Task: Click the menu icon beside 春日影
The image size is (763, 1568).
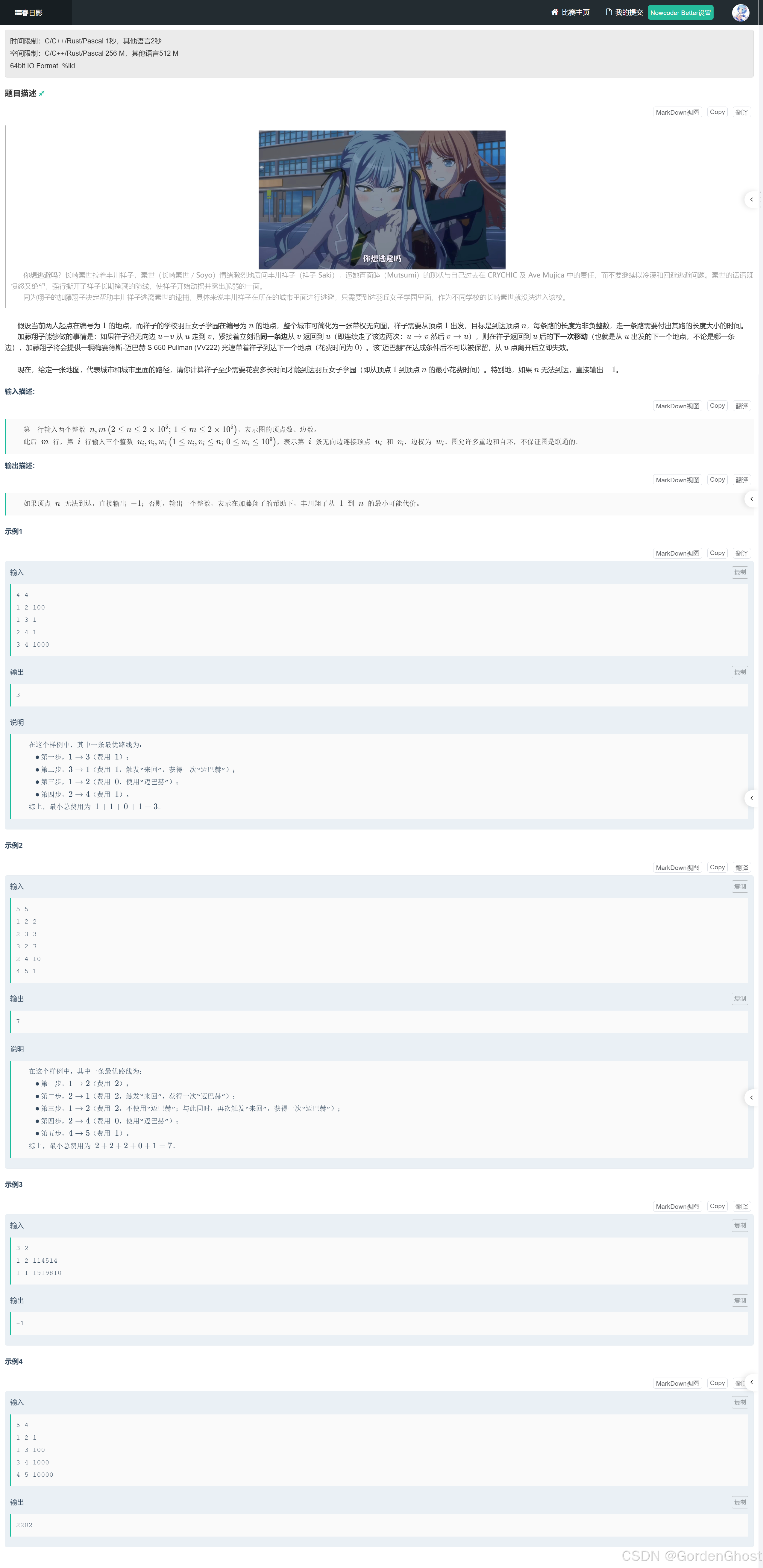Action: click(x=18, y=13)
